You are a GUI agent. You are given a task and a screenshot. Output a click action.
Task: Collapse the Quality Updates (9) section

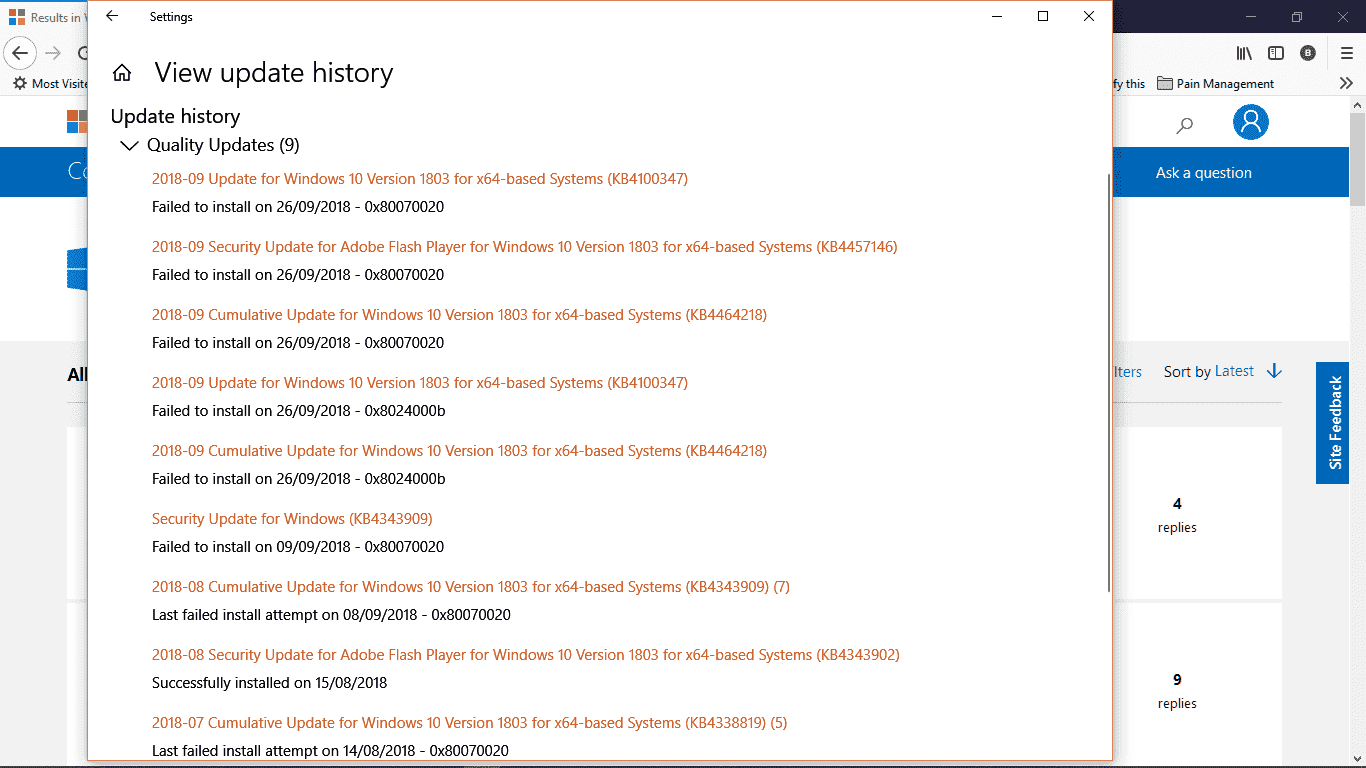pyautogui.click(x=129, y=146)
